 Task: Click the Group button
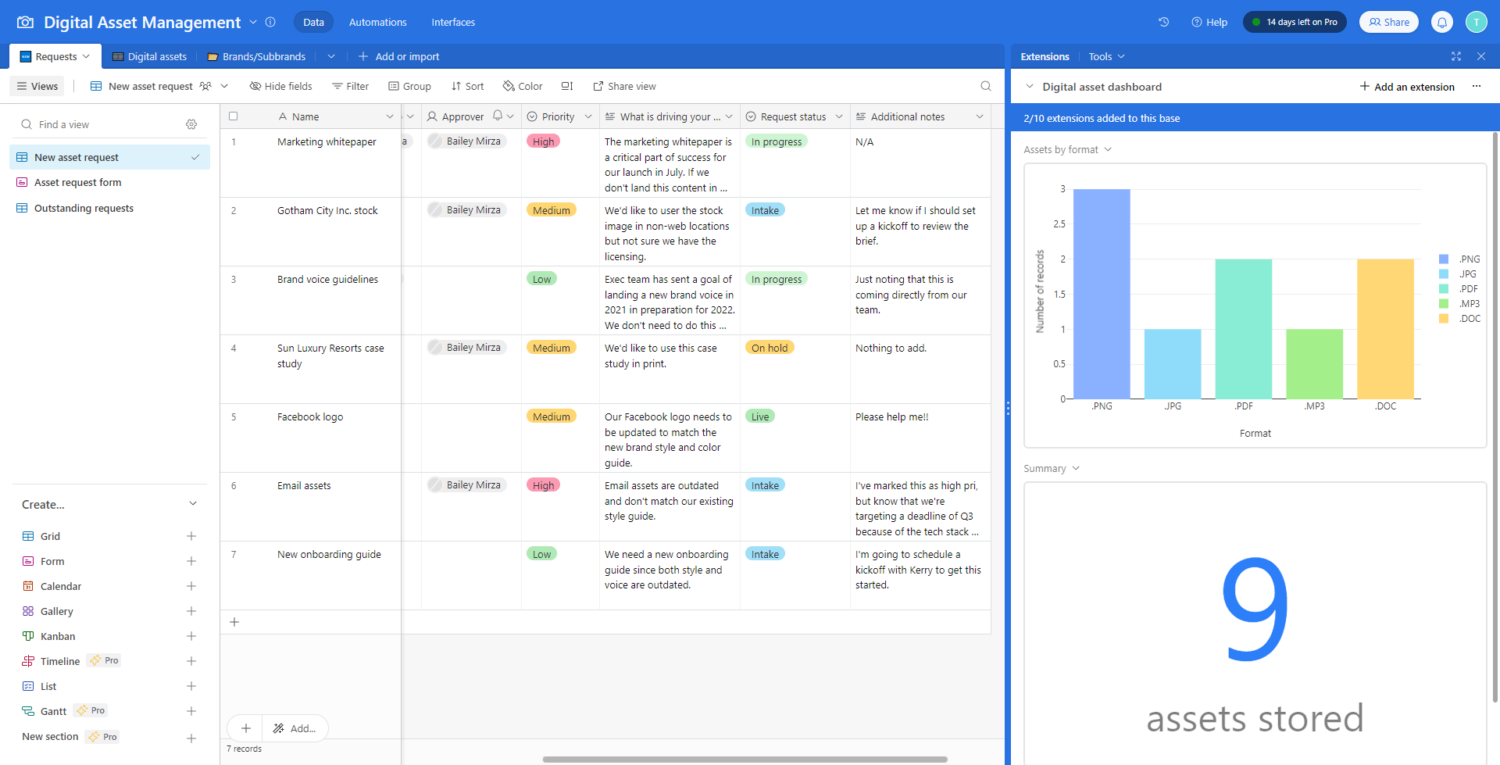coord(410,86)
